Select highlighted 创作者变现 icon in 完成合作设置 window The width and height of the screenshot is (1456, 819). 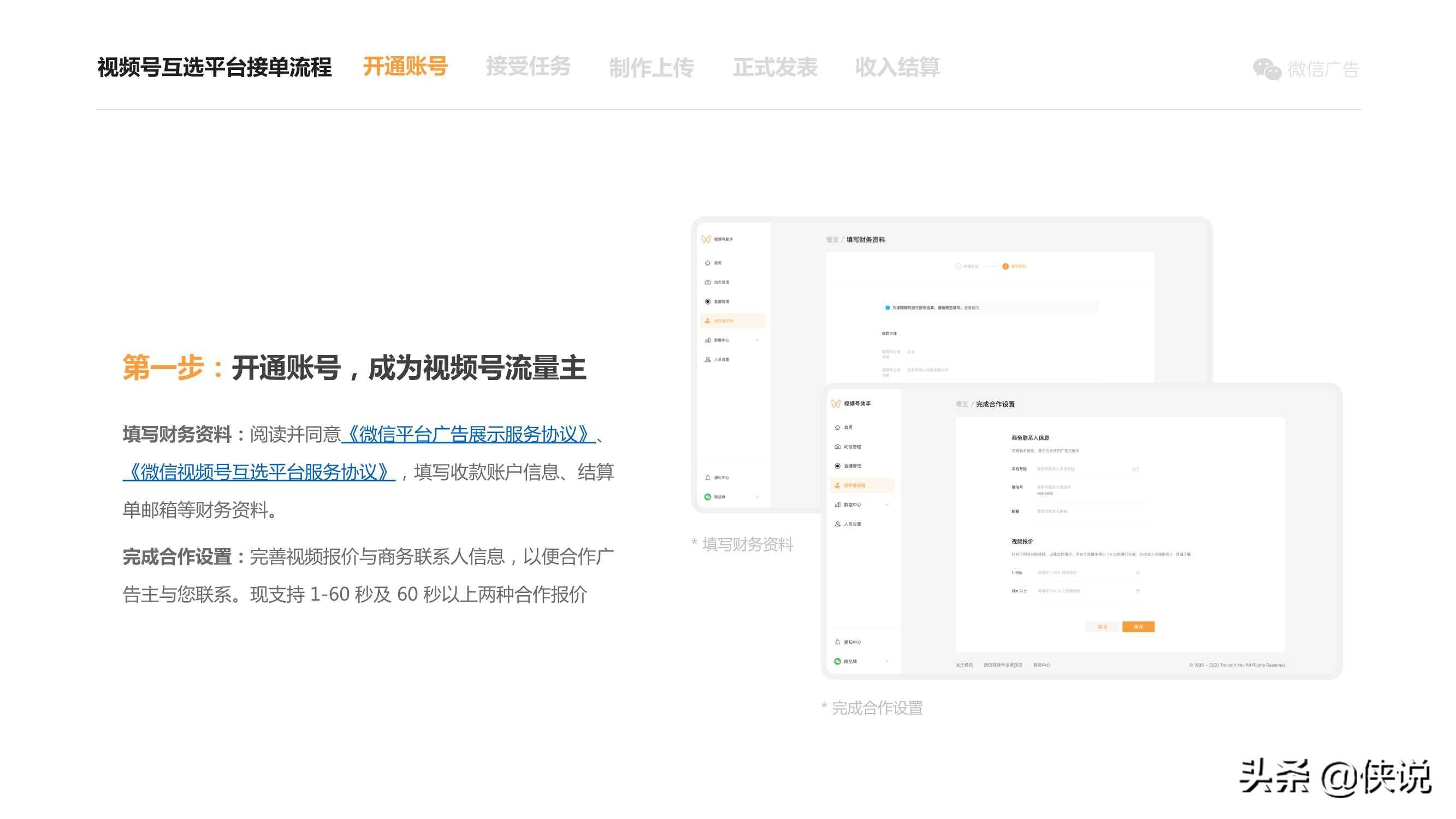tap(838, 485)
